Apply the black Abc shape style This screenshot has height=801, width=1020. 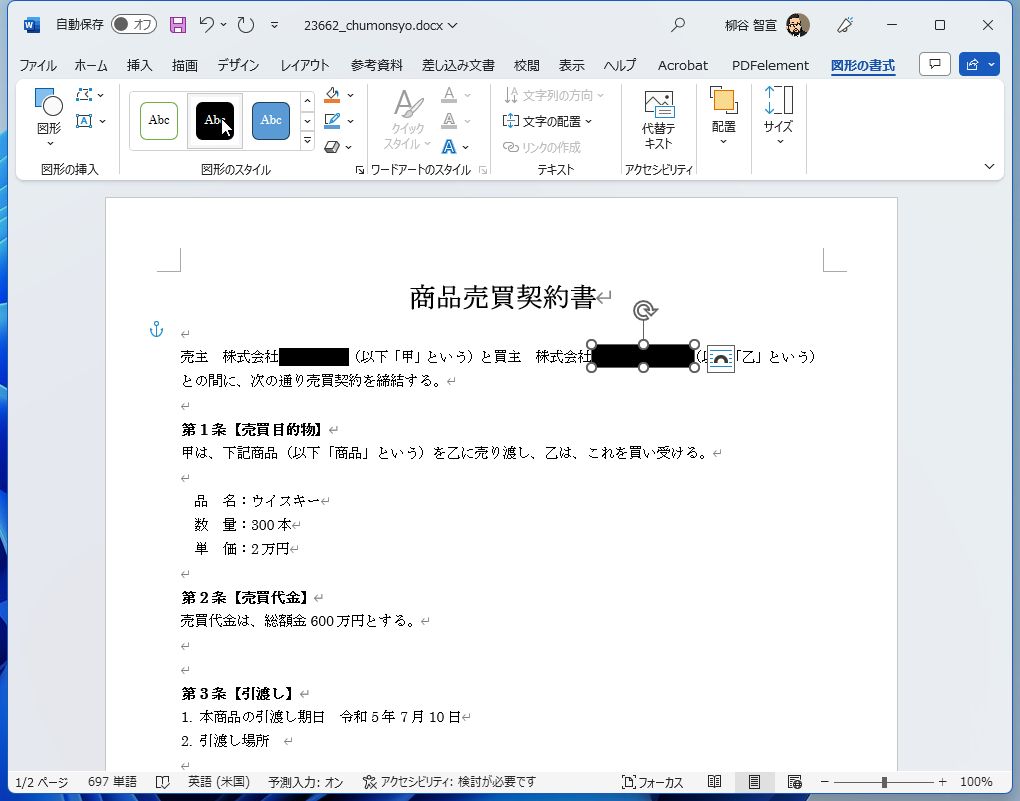click(214, 120)
